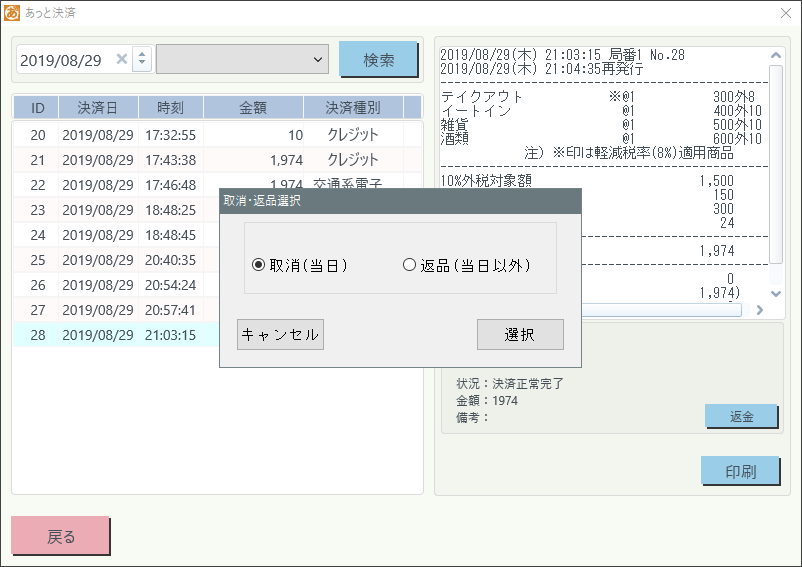Confirm with the 選択 button
This screenshot has width=802, height=567.
[x=520, y=334]
